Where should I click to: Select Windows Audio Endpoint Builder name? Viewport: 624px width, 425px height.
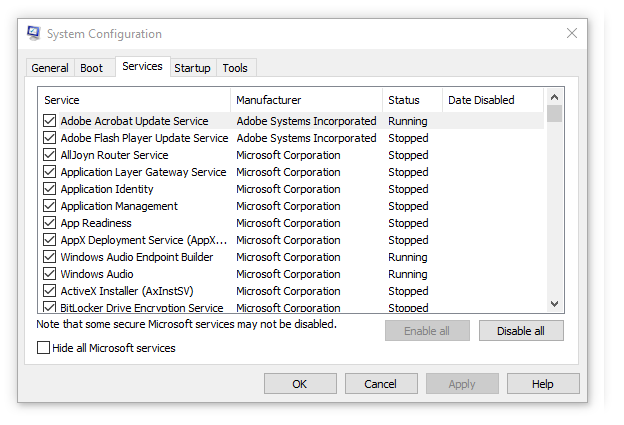pos(137,257)
